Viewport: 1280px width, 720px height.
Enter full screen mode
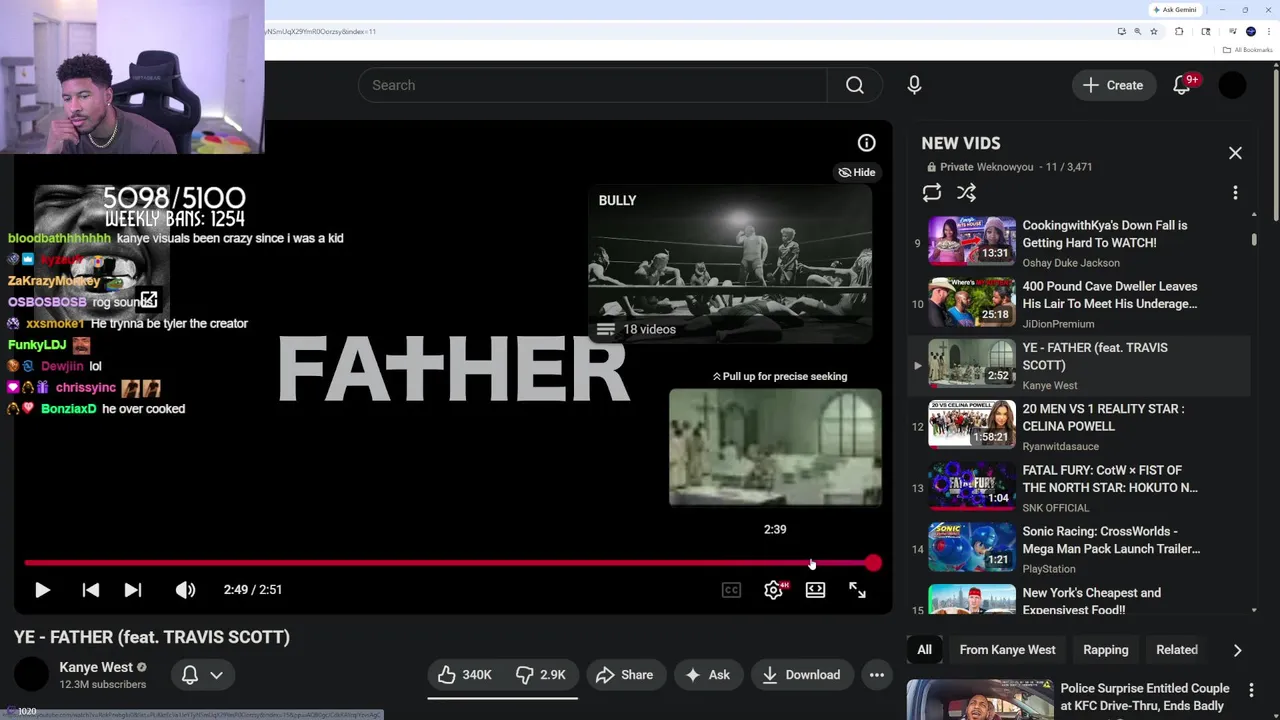(857, 590)
